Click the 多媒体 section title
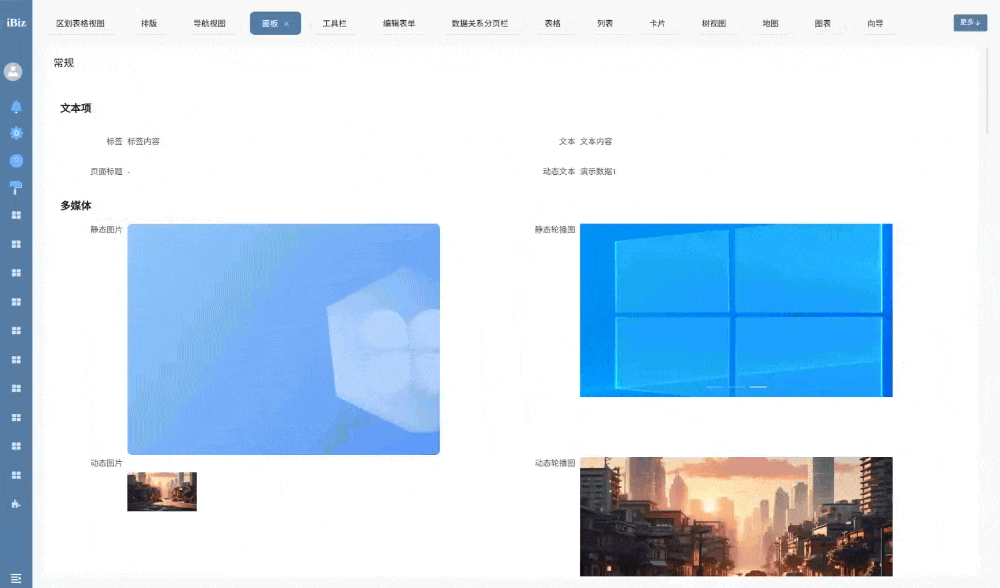The height and width of the screenshot is (588, 1000). 75,205
